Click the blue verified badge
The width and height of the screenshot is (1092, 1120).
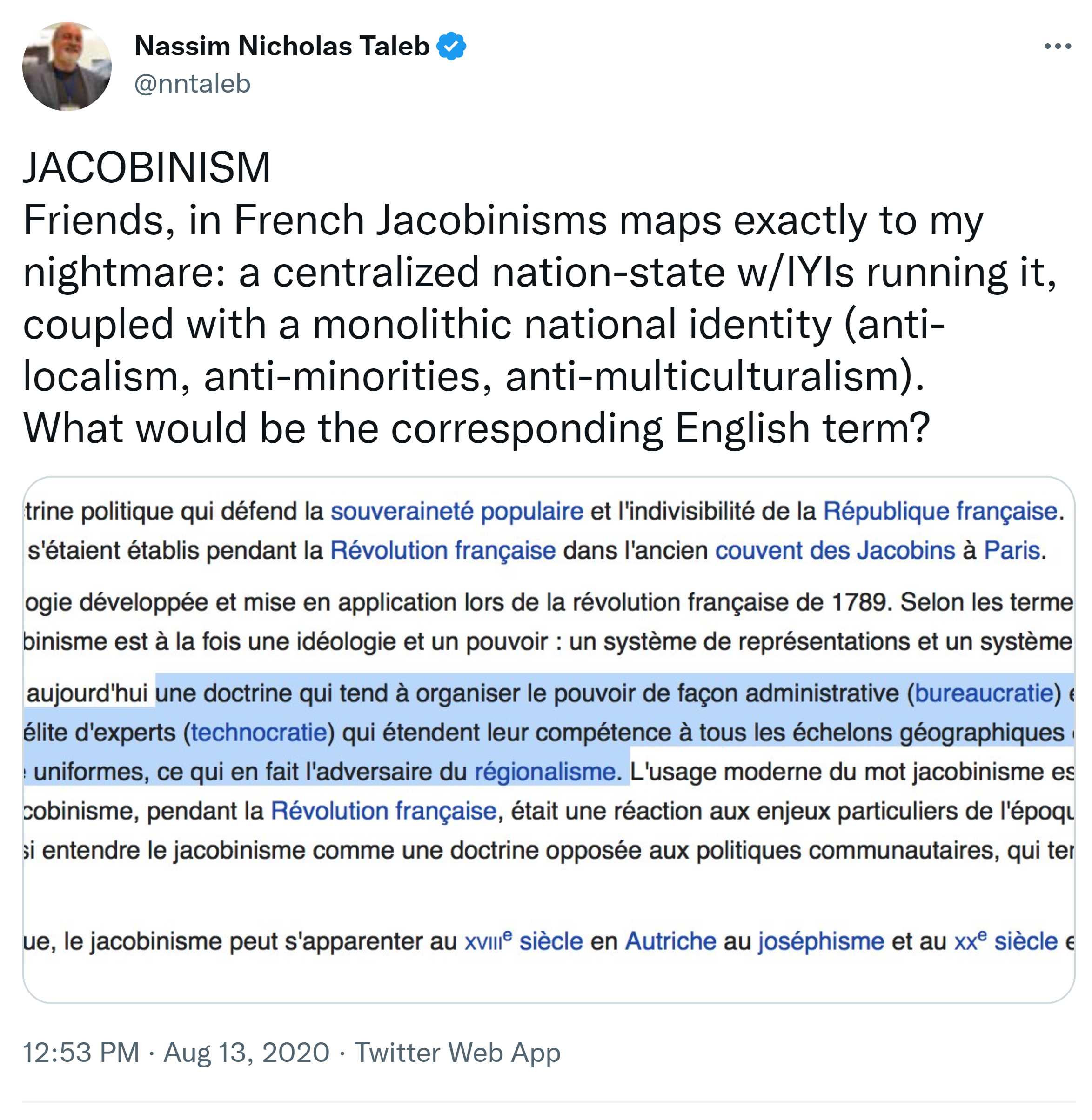click(x=451, y=47)
